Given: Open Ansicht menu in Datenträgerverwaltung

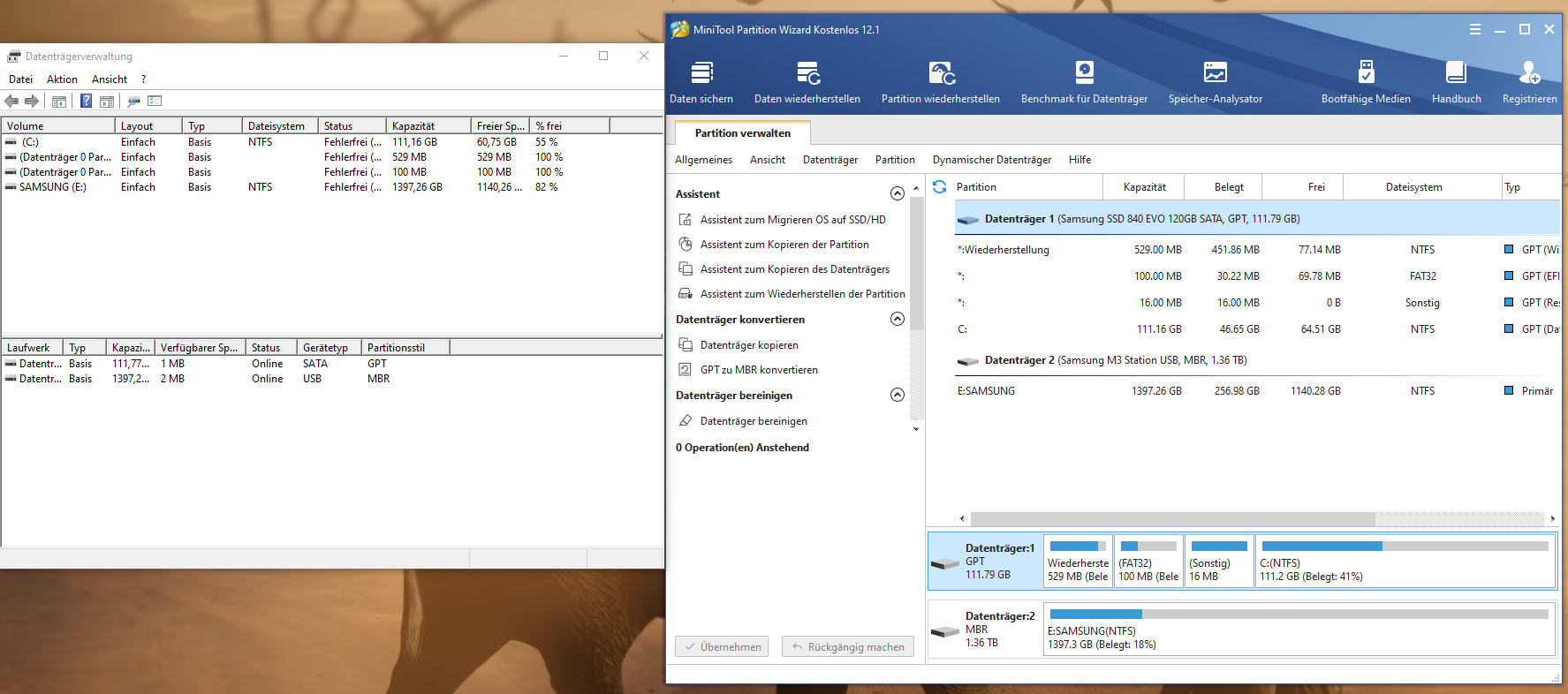Looking at the screenshot, I should (x=110, y=79).
